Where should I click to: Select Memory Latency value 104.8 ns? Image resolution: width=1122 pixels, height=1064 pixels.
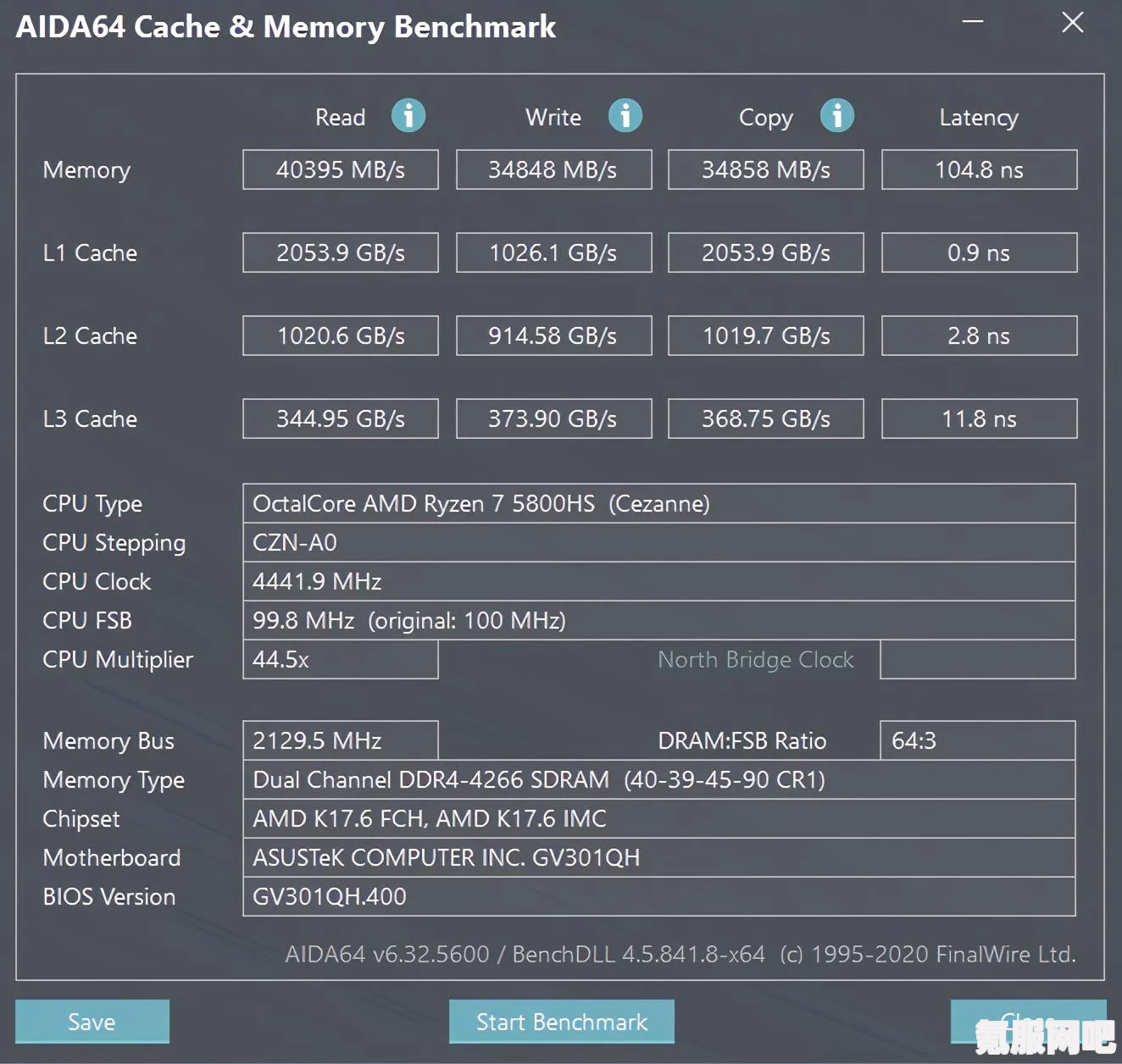coord(980,169)
